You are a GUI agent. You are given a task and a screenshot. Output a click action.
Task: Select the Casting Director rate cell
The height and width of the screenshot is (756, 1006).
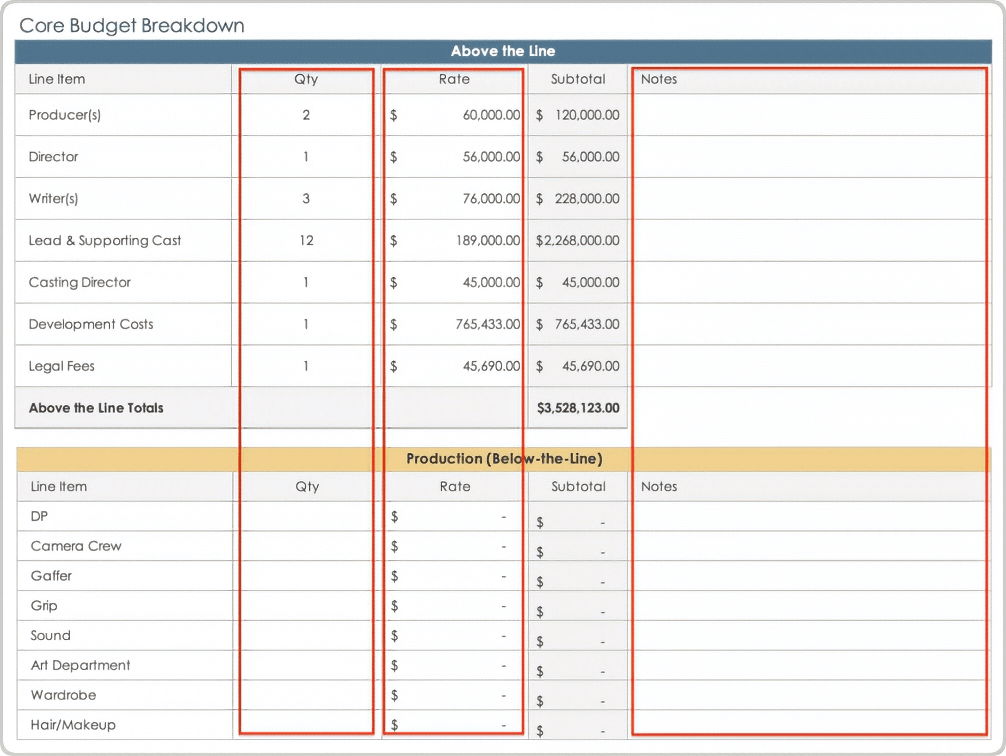click(x=454, y=283)
